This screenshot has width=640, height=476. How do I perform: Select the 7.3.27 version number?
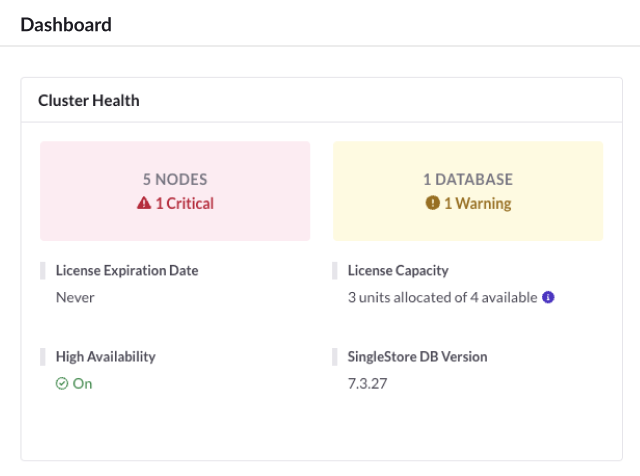click(x=367, y=384)
